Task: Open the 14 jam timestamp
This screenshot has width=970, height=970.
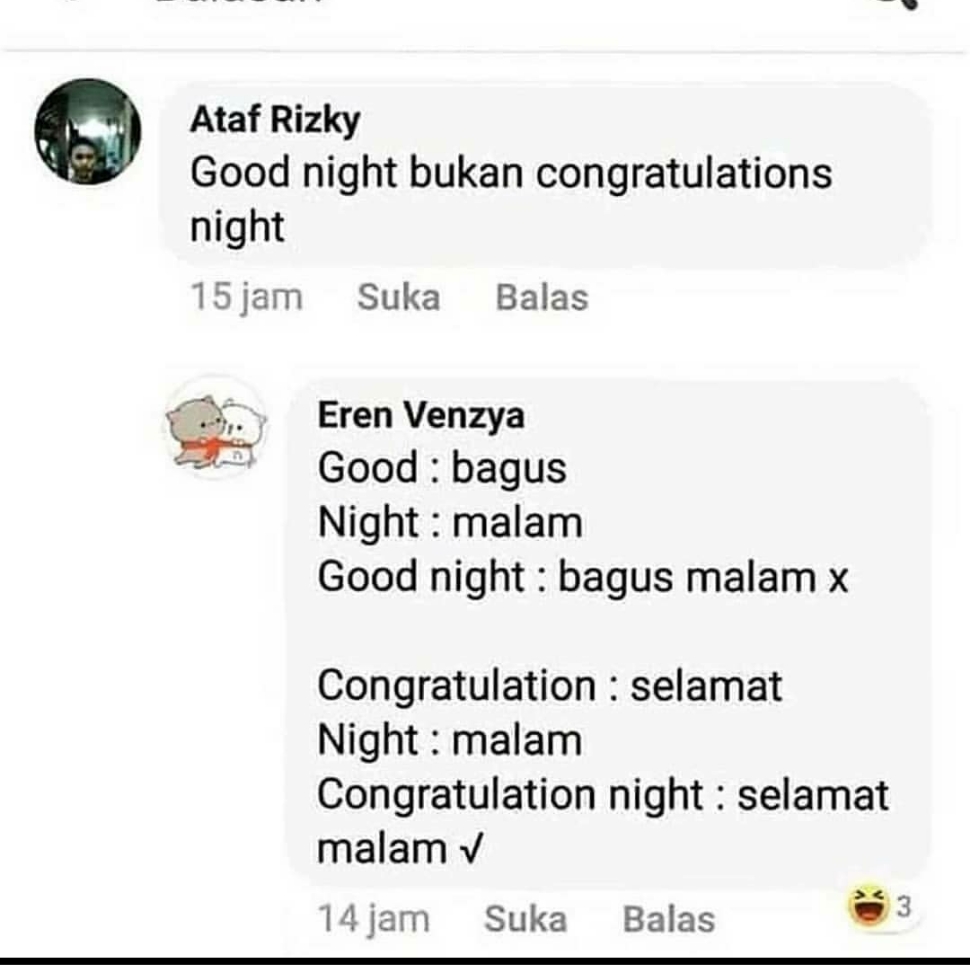Action: 374,919
